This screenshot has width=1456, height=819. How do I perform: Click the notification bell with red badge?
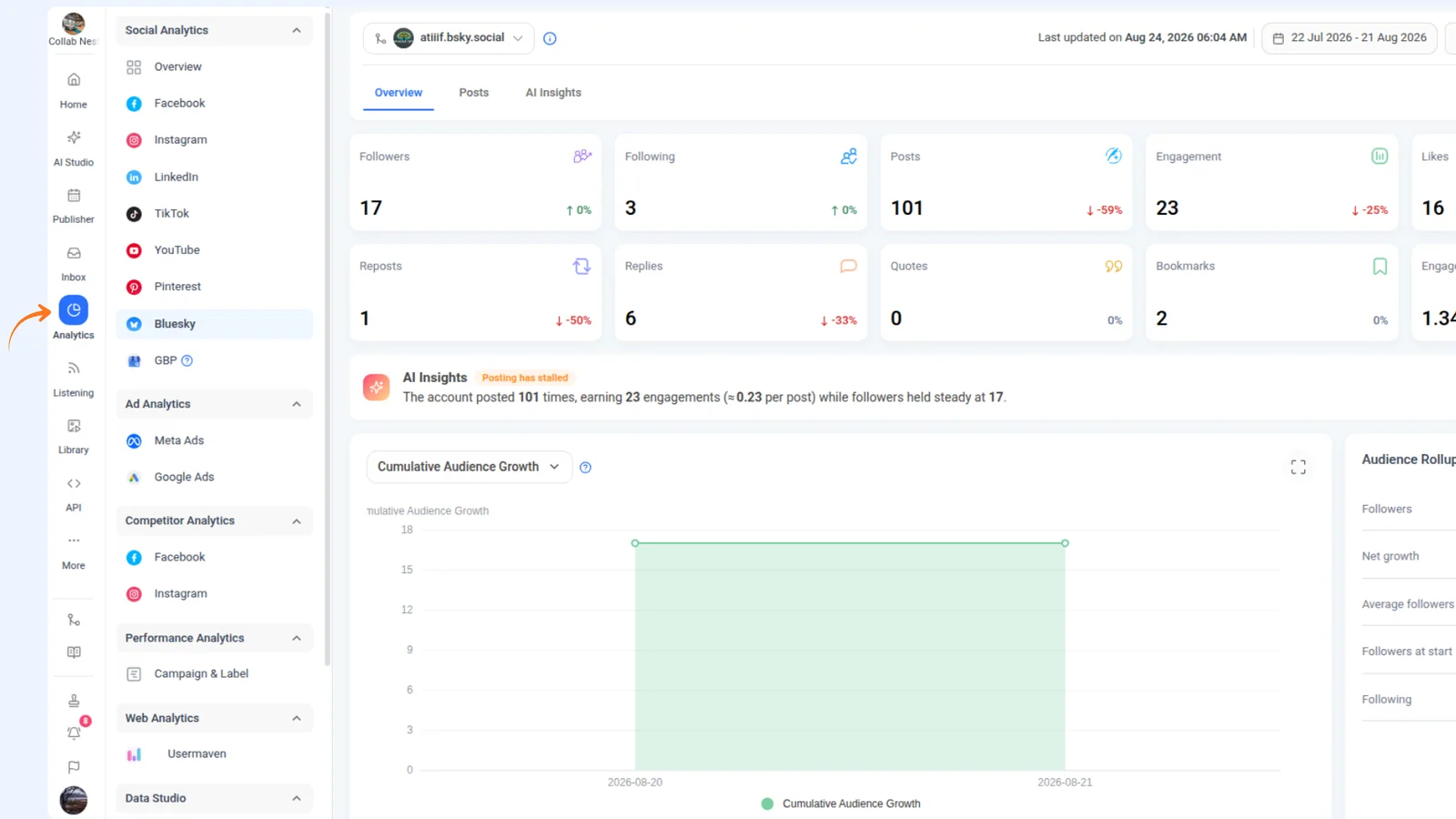[74, 733]
